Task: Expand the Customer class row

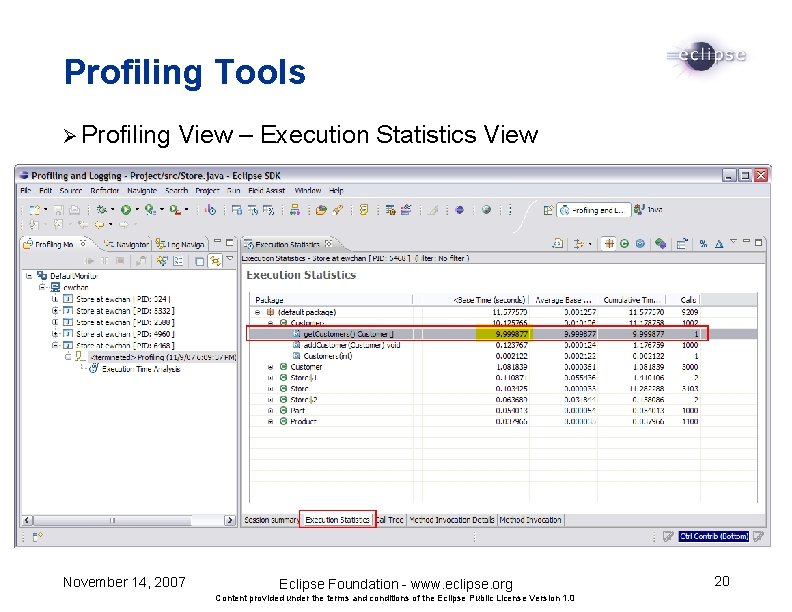Action: (x=271, y=367)
